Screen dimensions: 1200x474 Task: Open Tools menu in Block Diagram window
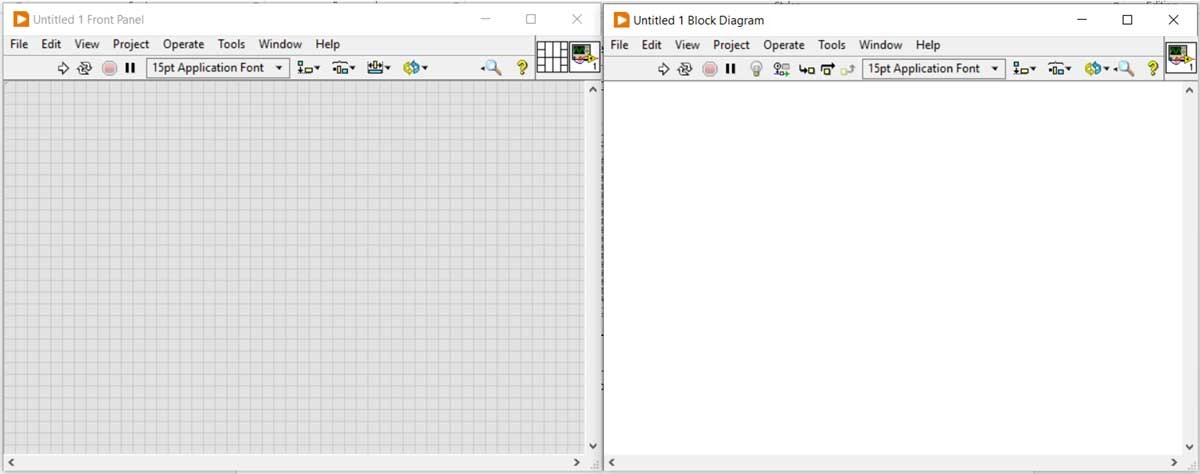[x=831, y=45]
